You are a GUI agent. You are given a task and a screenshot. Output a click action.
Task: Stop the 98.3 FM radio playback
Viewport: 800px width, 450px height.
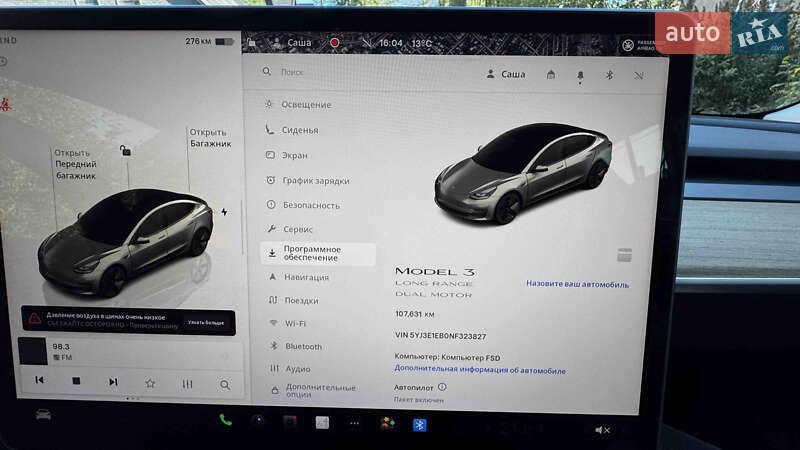pos(76,382)
